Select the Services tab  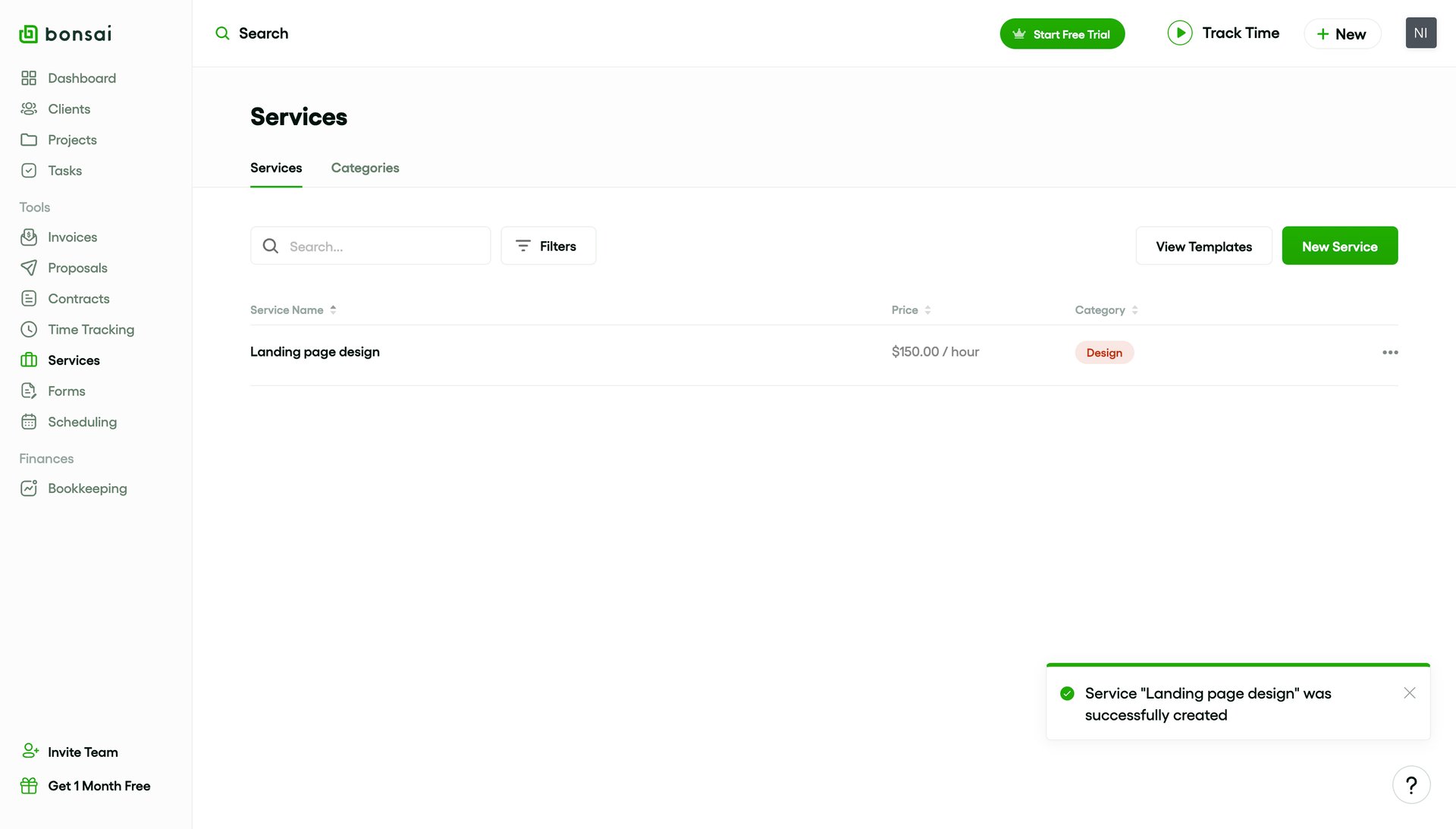coord(276,168)
